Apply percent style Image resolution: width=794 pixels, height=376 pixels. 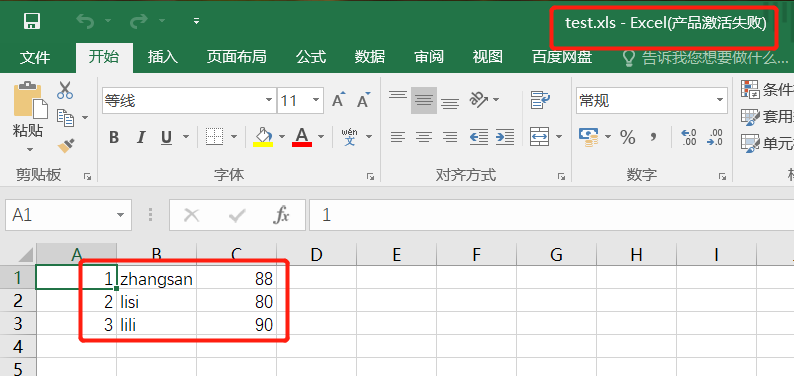coord(627,137)
